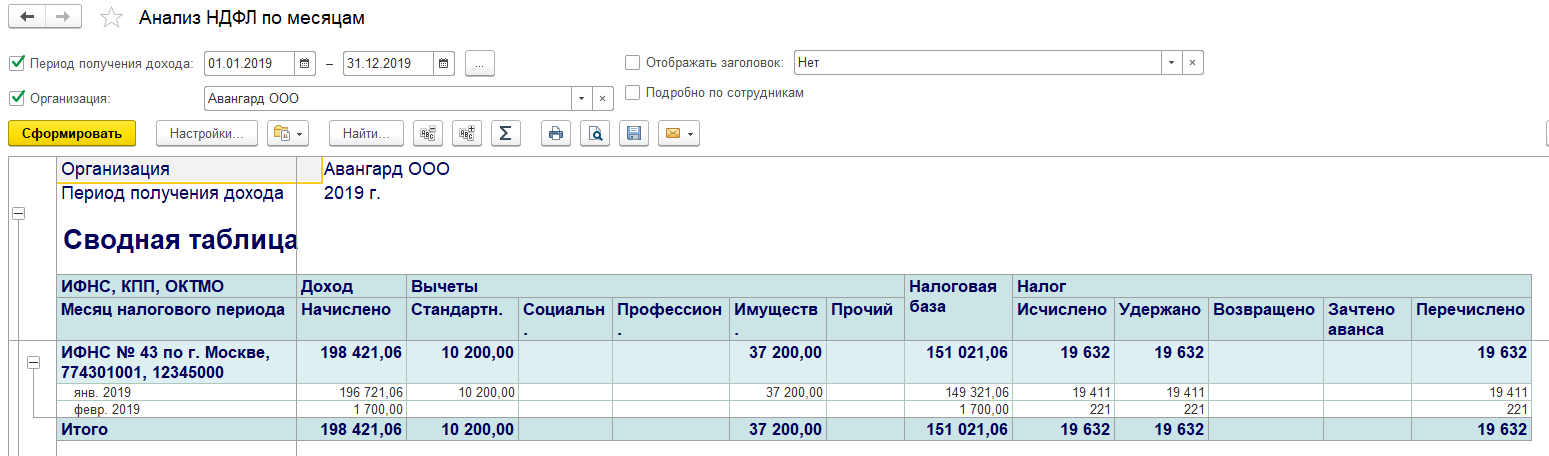Enable Отображать заголовок checkbox
This screenshot has height=456, width=1549.
[632, 63]
